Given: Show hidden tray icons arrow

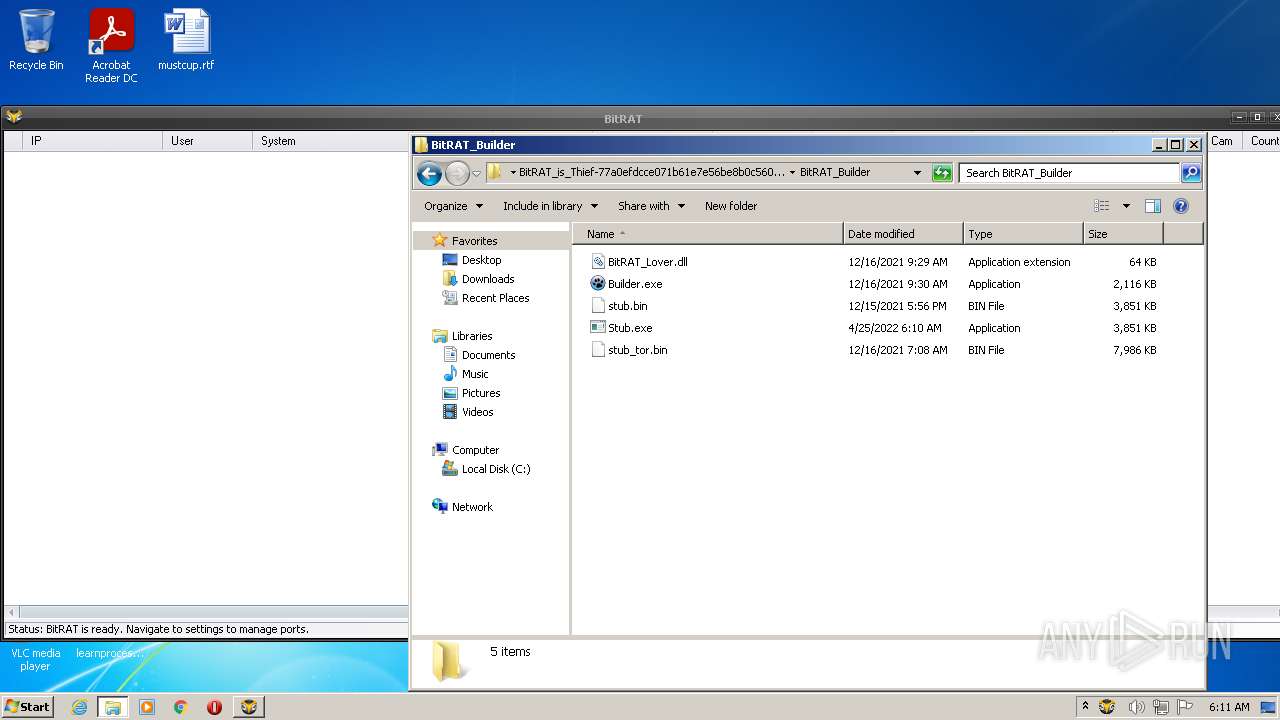Looking at the screenshot, I should (x=1085, y=707).
